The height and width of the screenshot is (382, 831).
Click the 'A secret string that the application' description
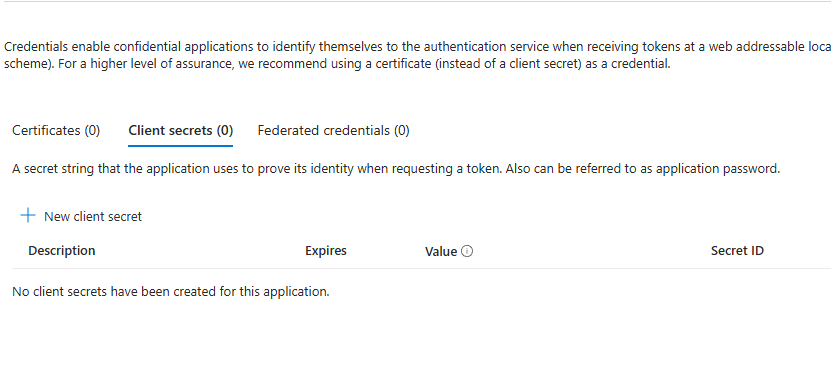396,168
